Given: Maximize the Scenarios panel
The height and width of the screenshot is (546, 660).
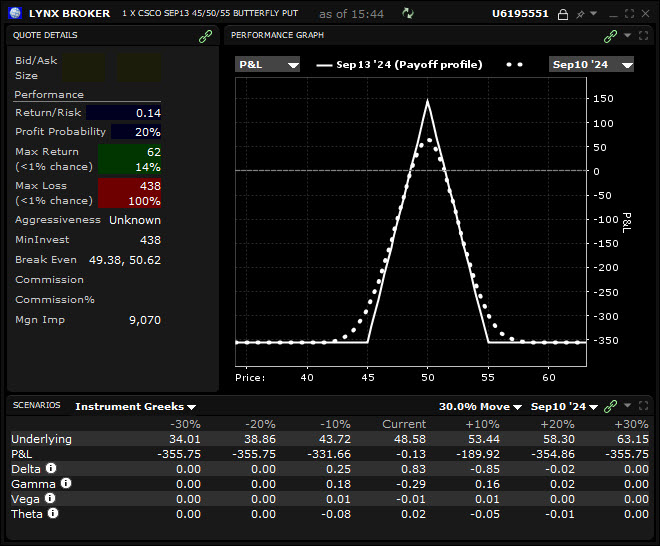Looking at the screenshot, I should coord(644,406).
